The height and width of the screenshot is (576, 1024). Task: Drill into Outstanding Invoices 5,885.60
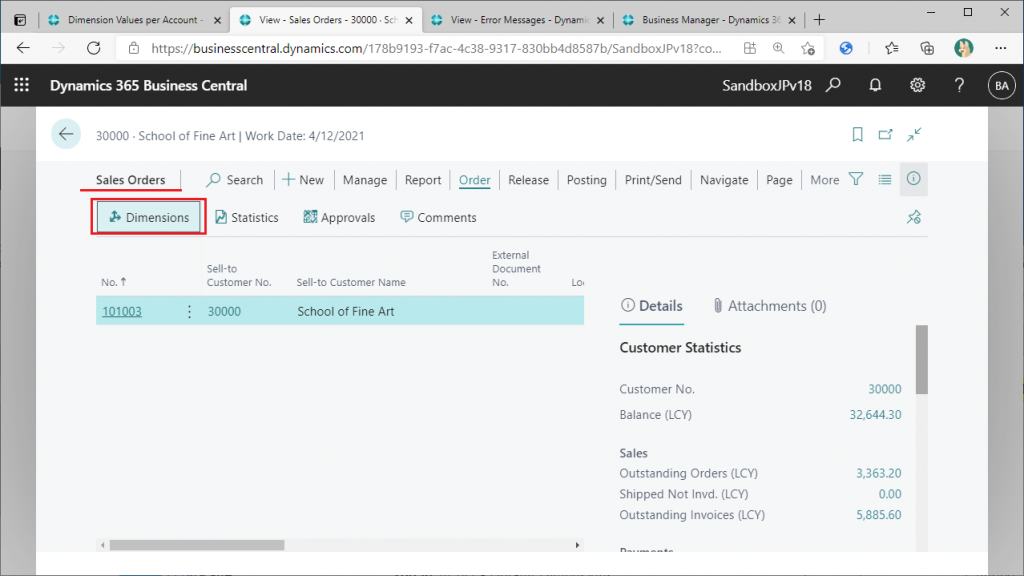click(x=878, y=515)
